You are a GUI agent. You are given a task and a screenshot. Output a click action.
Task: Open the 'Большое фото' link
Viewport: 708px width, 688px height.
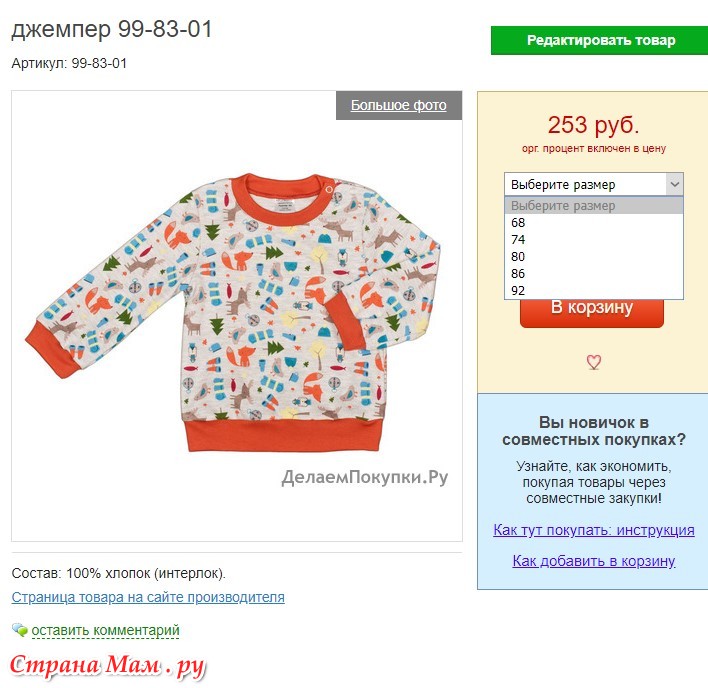[x=399, y=105]
